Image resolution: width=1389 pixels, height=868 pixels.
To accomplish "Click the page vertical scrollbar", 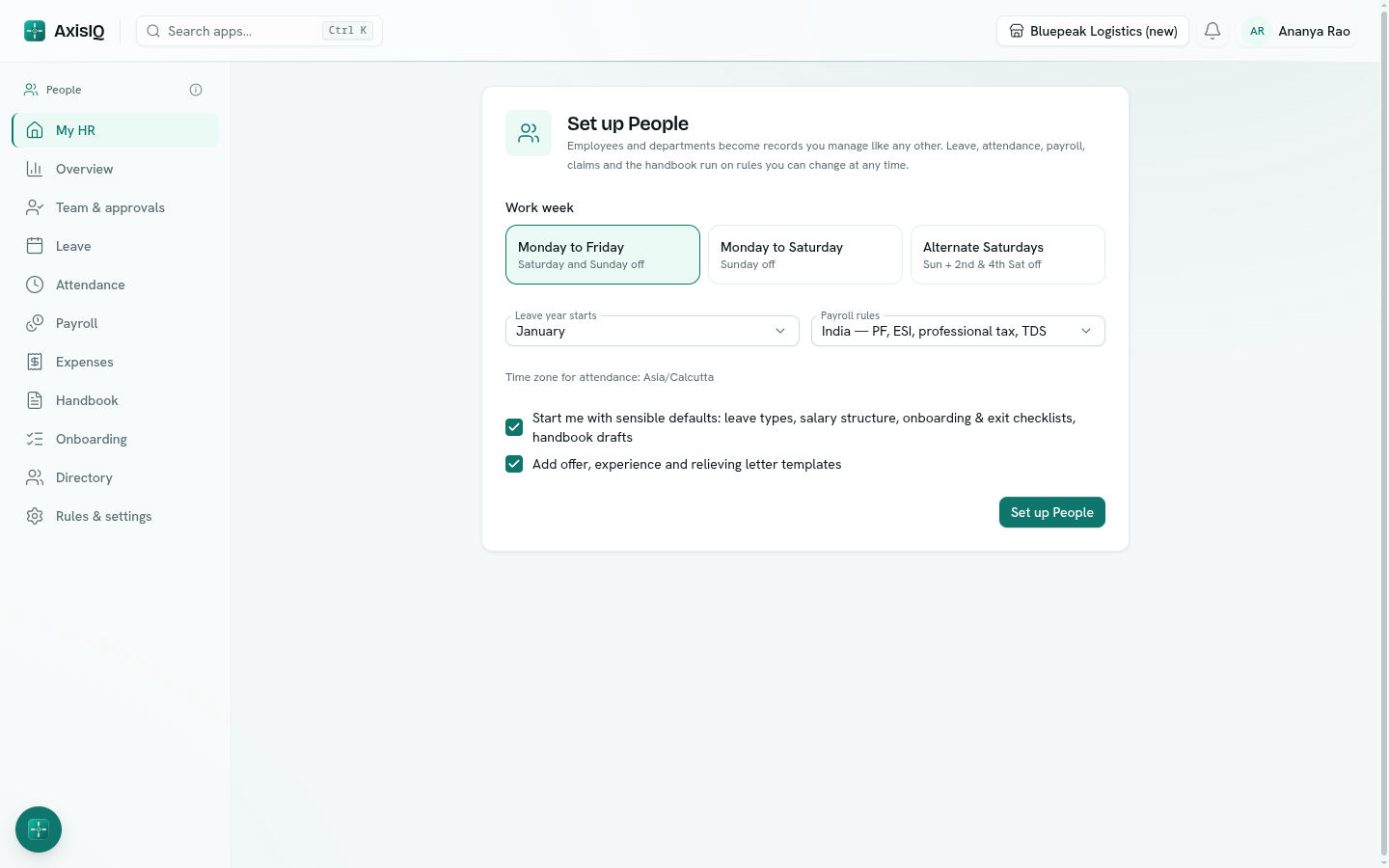I will 1384,434.
